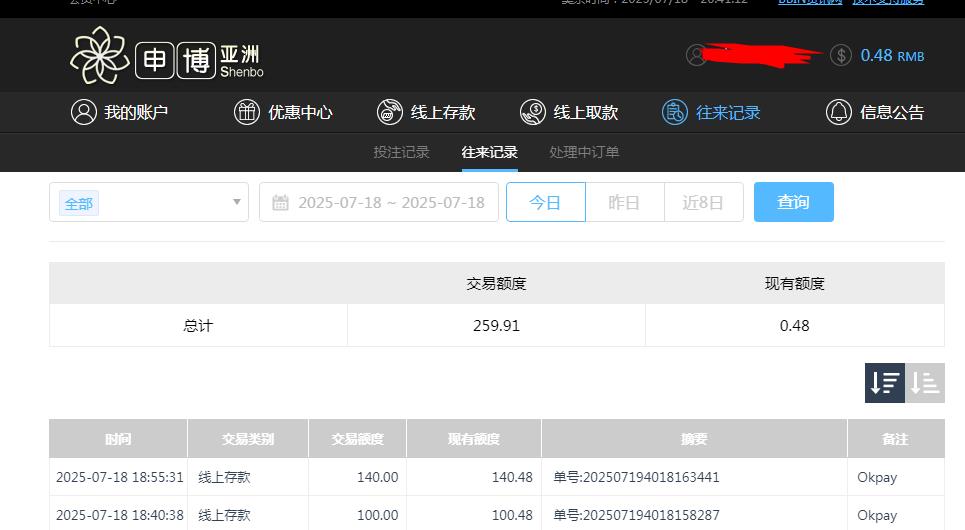
Task: Sort records in descending order
Action: pyautogui.click(x=884, y=383)
